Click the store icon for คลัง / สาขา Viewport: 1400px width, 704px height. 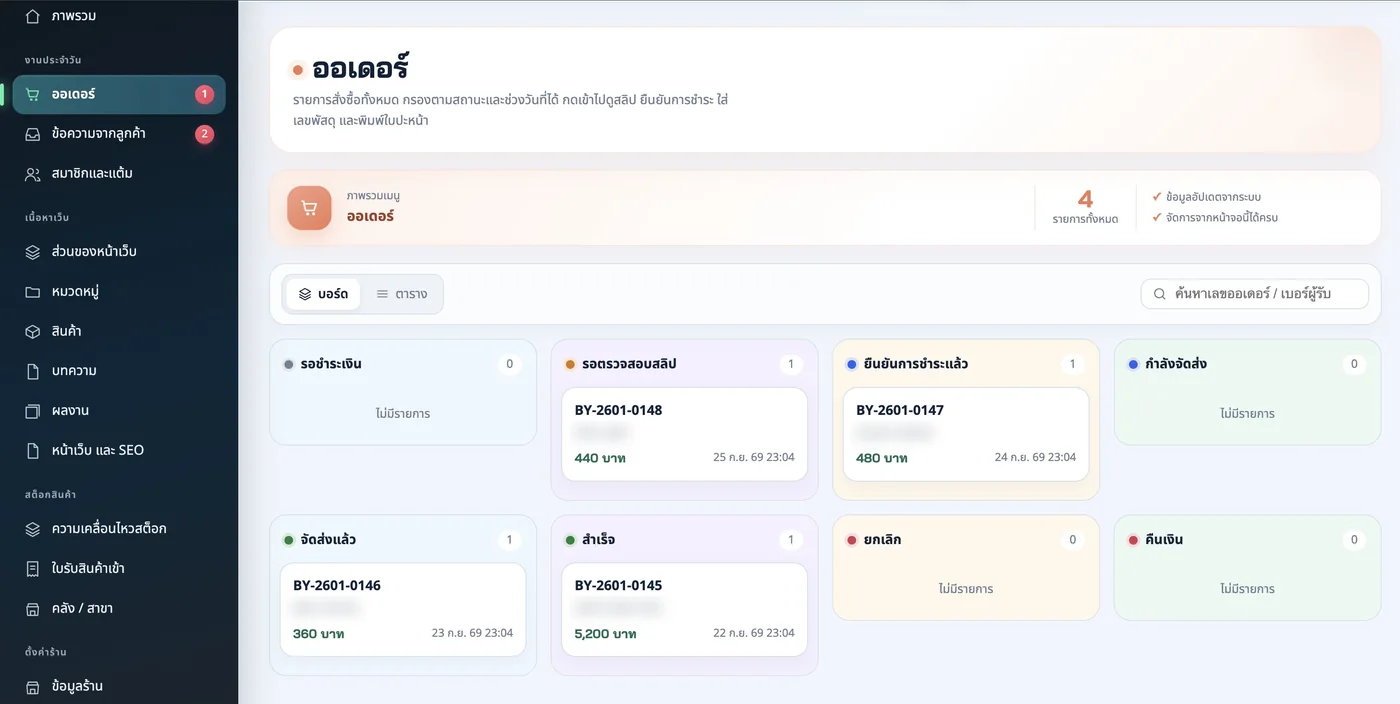click(33, 608)
